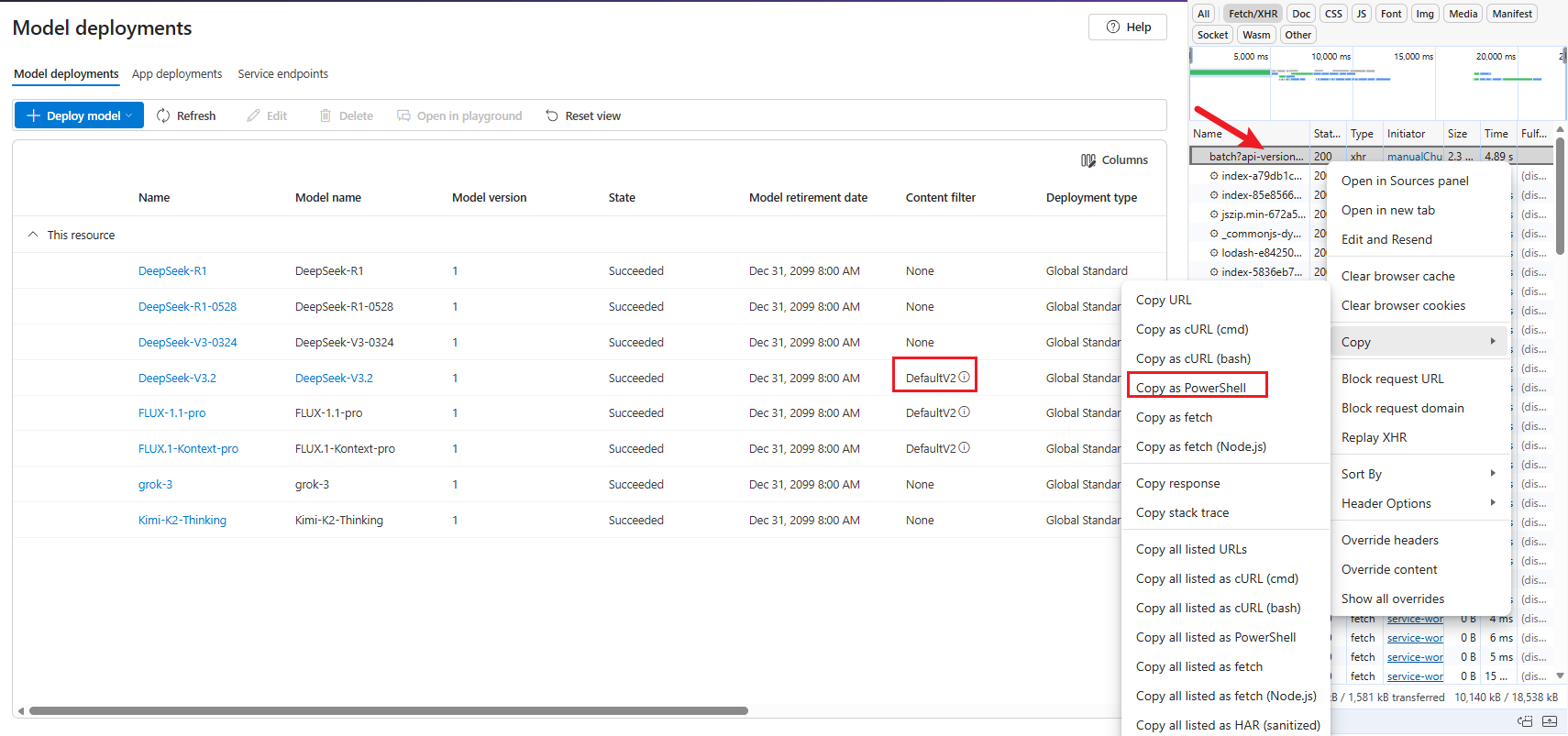Collapse the This resource group

coord(33,235)
